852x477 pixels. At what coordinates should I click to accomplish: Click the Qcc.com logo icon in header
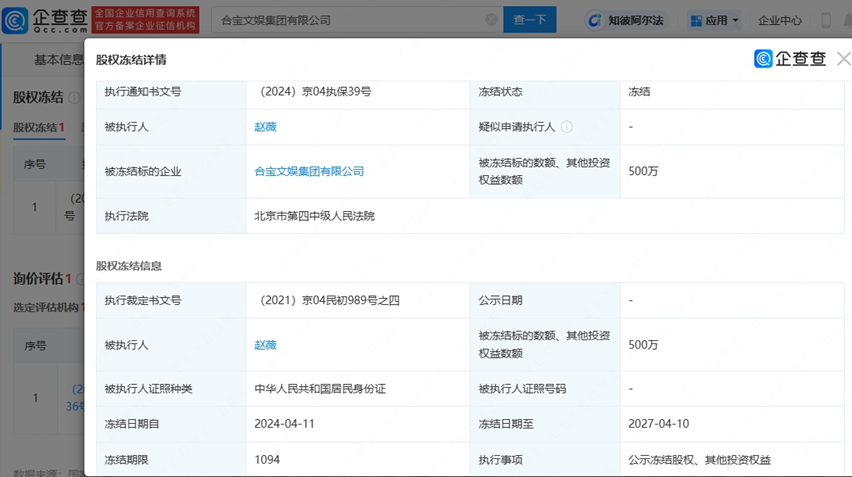pyautogui.click(x=15, y=20)
